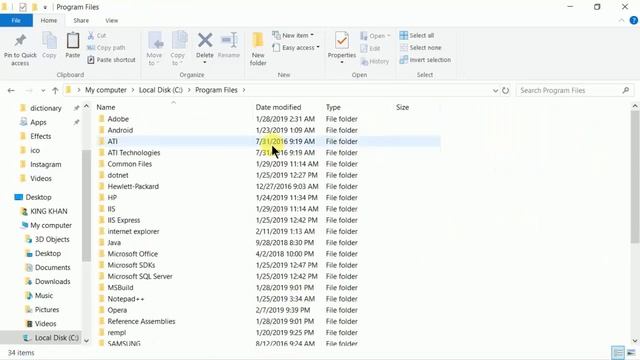Switch to the Share ribbon tab

[81, 20]
